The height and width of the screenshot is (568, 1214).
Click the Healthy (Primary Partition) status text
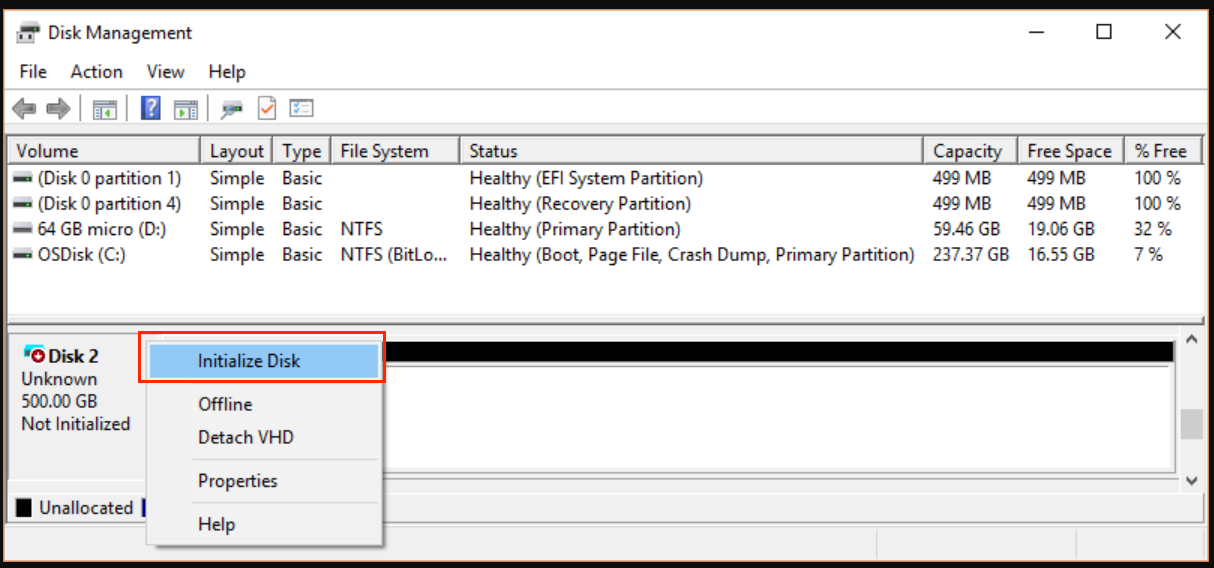pyautogui.click(x=575, y=229)
